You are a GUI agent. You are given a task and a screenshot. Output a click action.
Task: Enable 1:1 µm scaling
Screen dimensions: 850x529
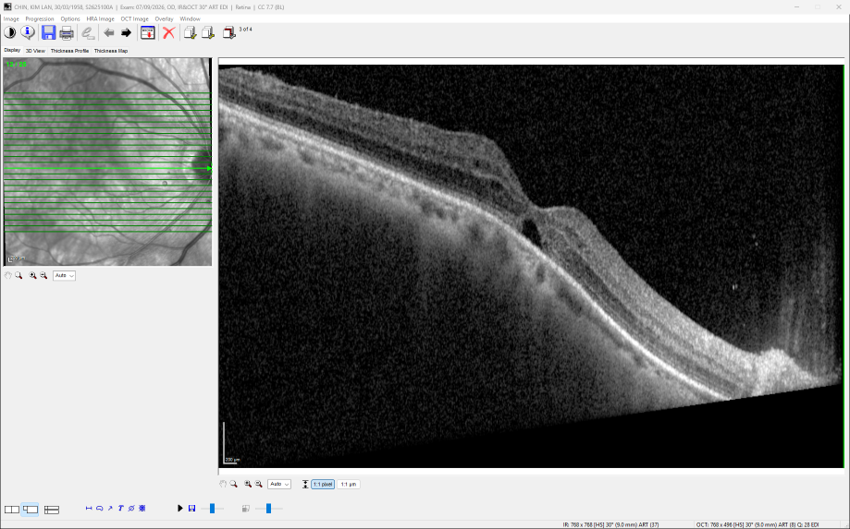coord(348,484)
